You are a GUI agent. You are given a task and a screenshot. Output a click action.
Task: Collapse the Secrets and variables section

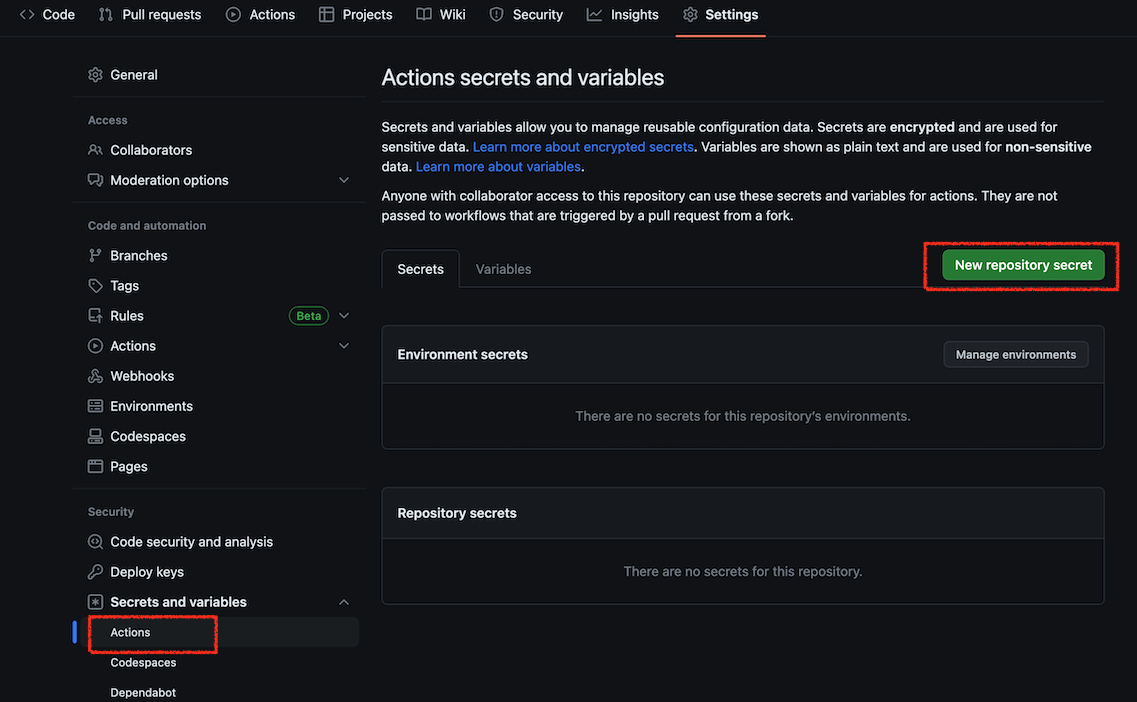pyautogui.click(x=344, y=601)
